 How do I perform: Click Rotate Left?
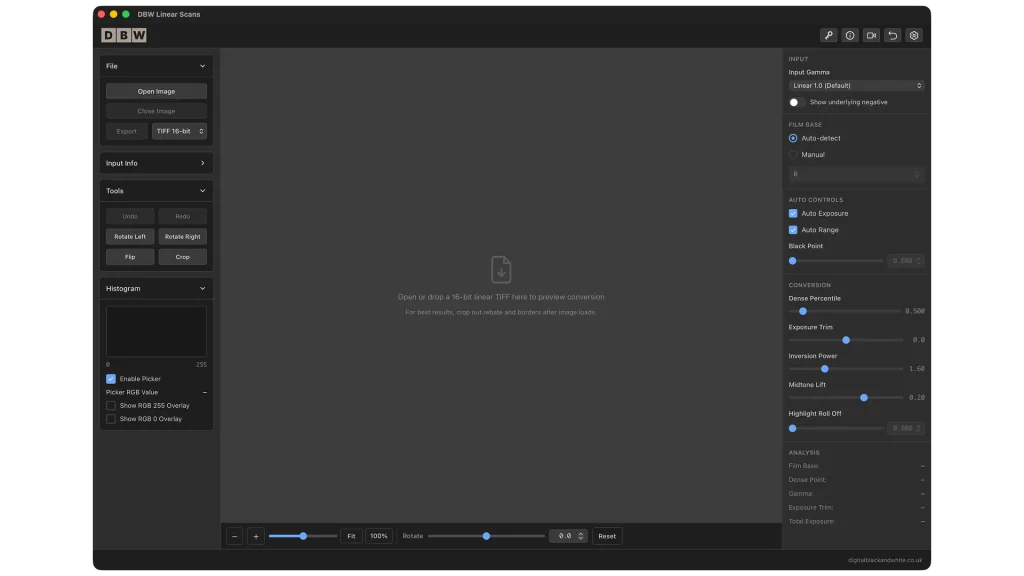click(130, 236)
